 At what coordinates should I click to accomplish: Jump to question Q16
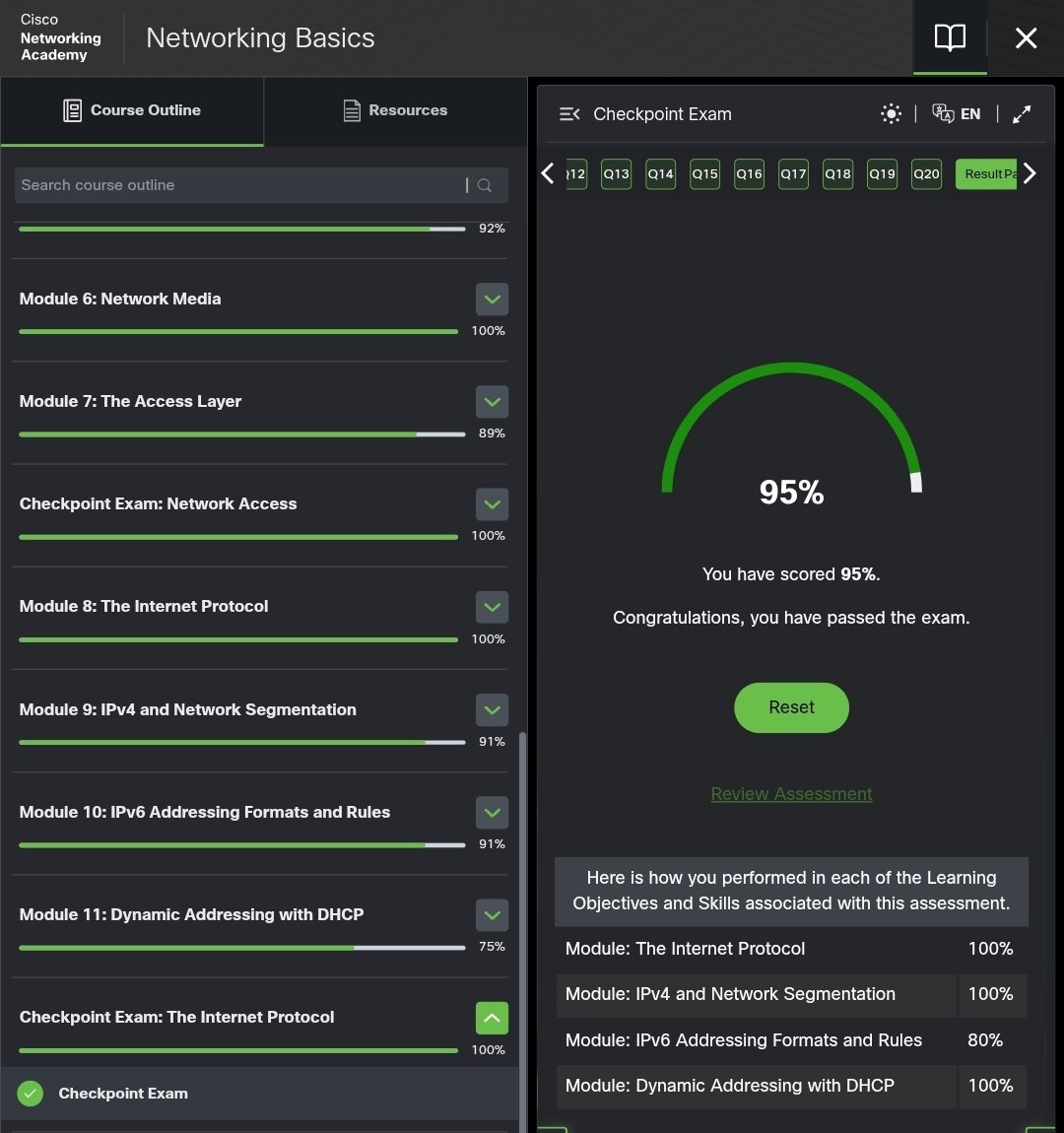point(749,174)
